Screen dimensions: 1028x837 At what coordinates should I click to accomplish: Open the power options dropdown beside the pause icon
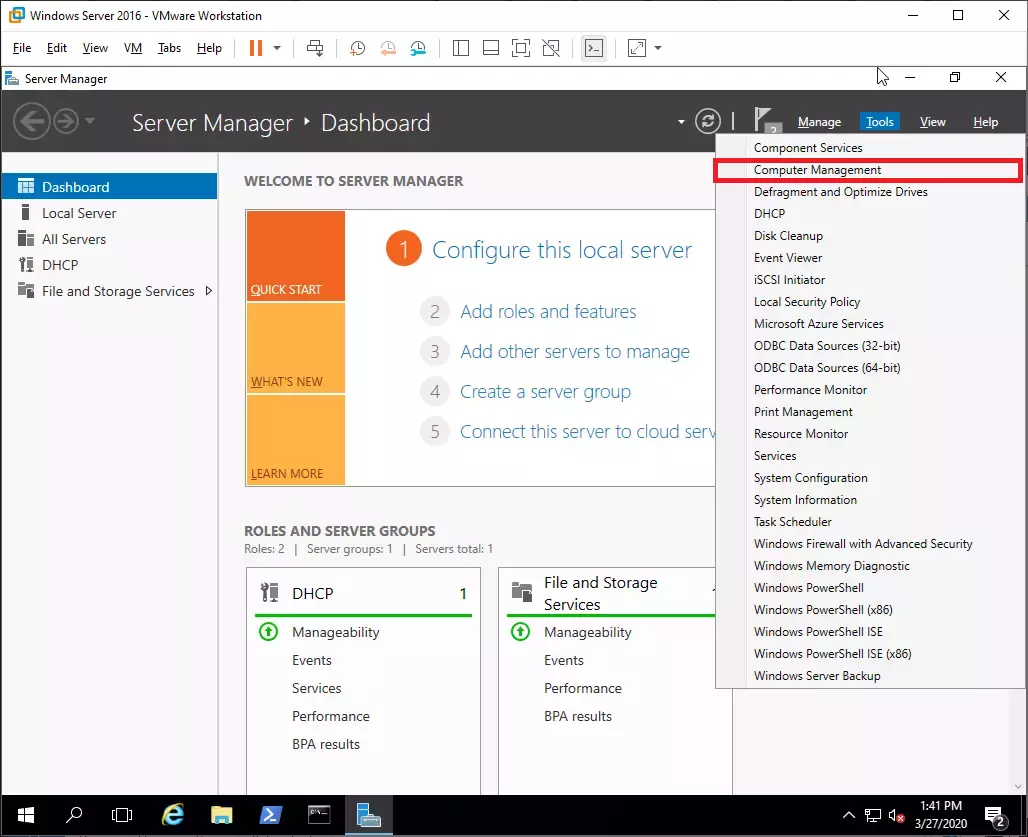tap(277, 48)
